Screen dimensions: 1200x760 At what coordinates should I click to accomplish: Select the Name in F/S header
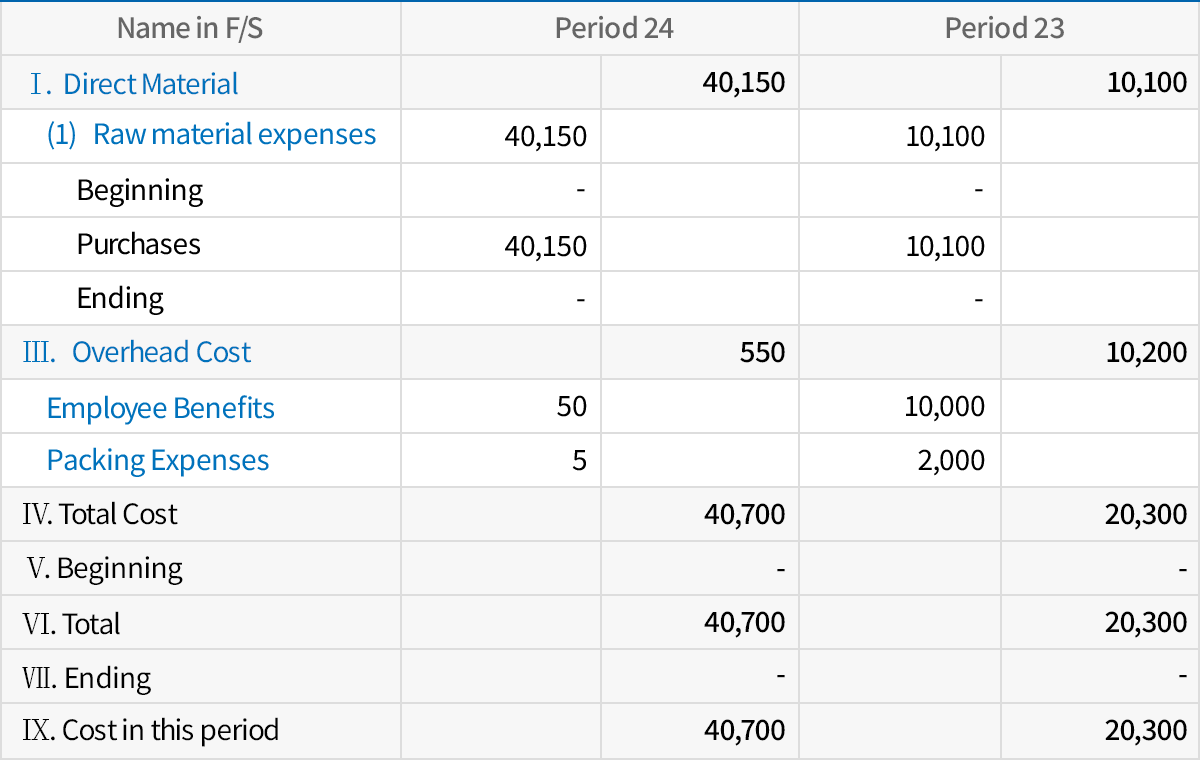(x=190, y=28)
